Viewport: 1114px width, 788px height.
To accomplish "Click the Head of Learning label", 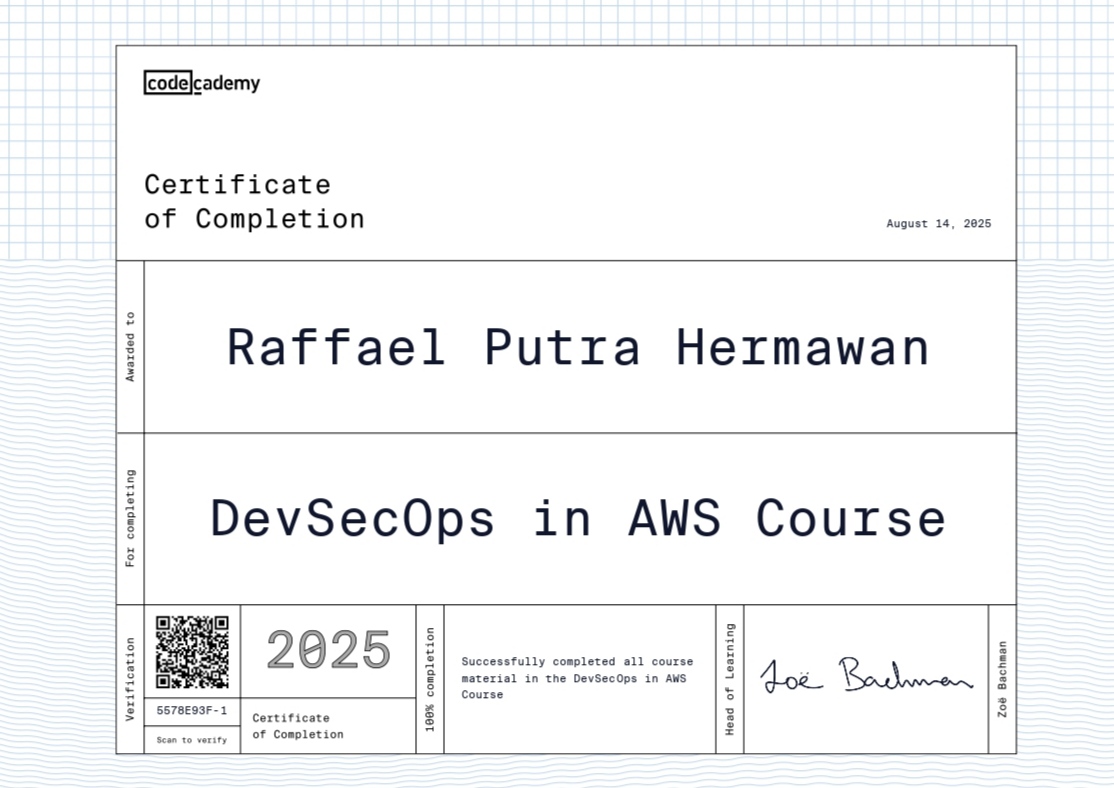I will [x=729, y=677].
